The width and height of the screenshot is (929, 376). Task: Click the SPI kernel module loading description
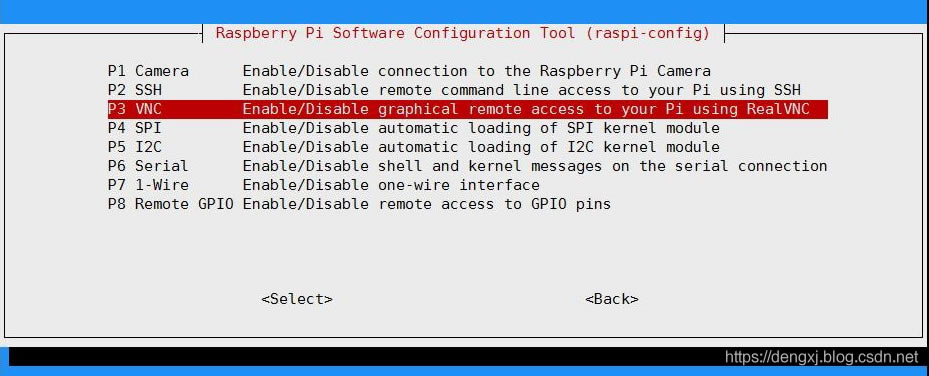coord(481,128)
